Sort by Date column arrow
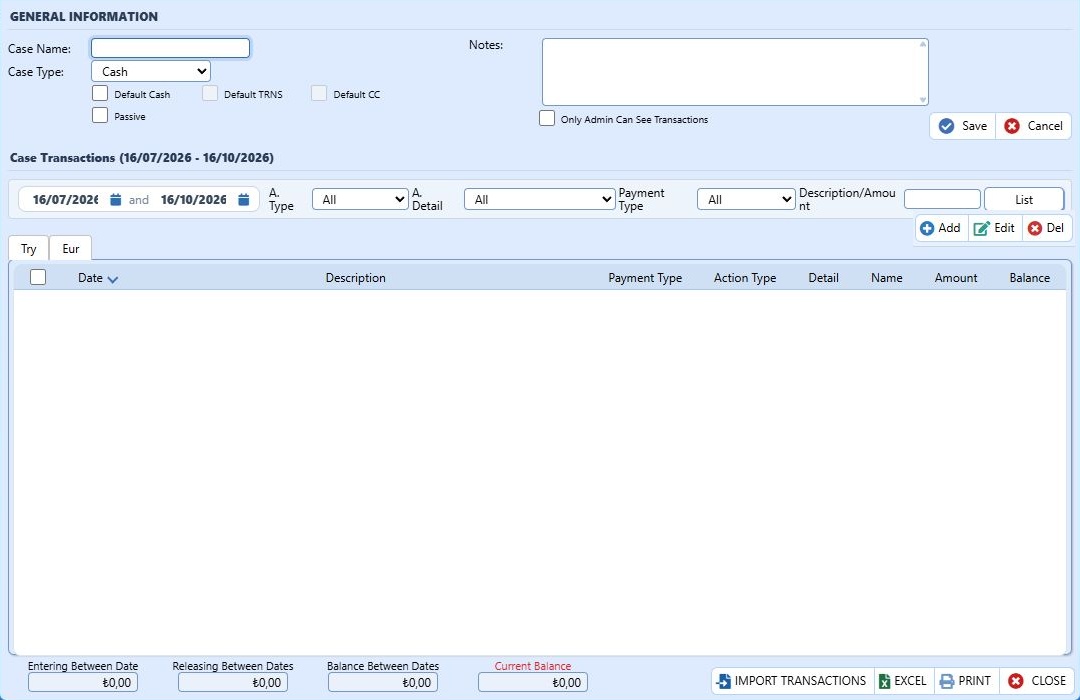Image resolution: width=1080 pixels, height=700 pixels. point(113,279)
